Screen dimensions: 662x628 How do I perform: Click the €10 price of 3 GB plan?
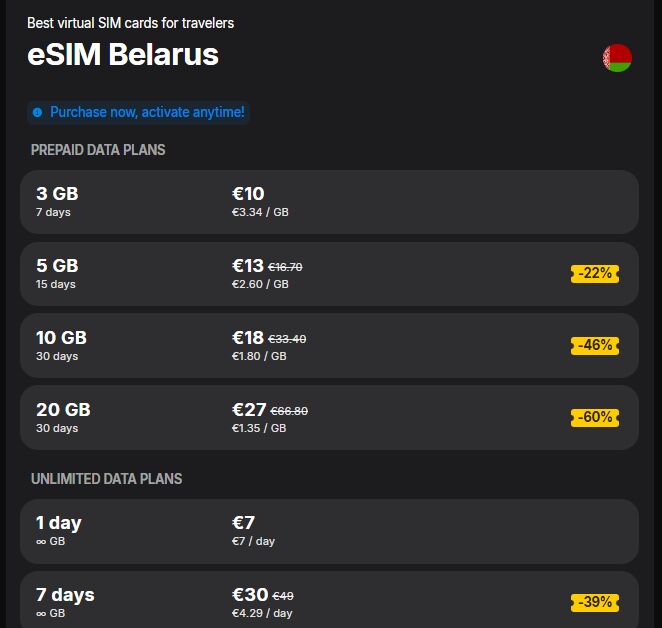coord(248,194)
